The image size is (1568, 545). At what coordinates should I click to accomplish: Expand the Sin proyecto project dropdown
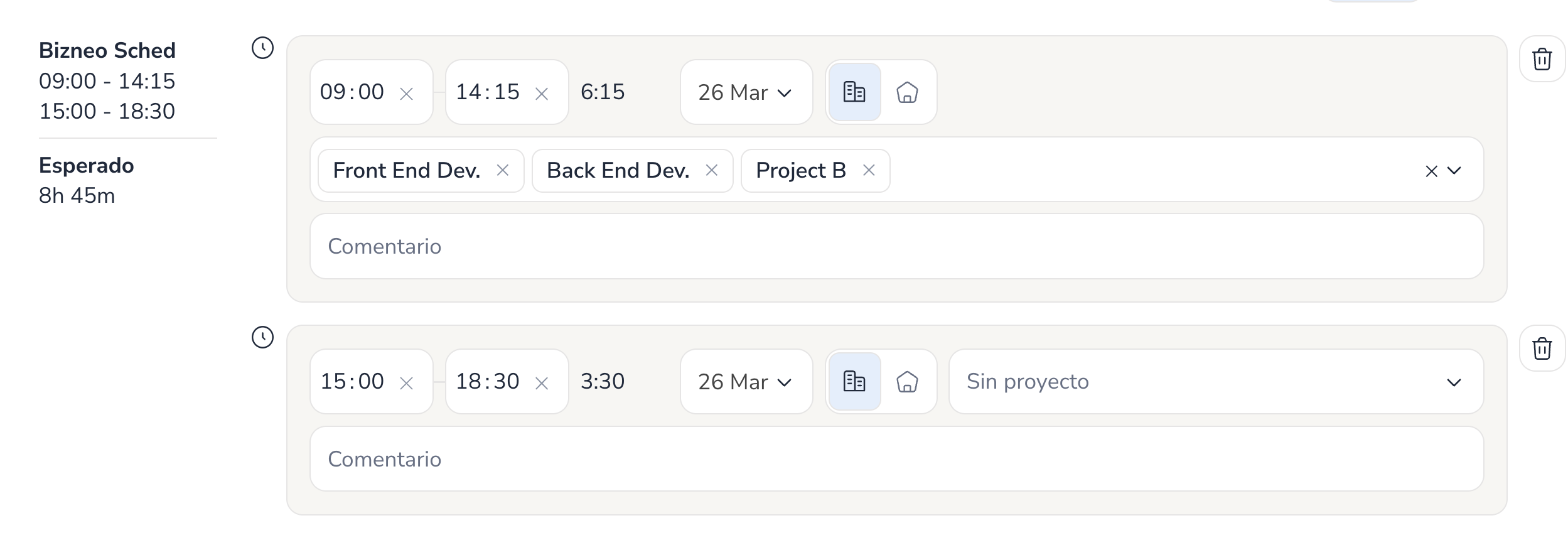point(1216,382)
